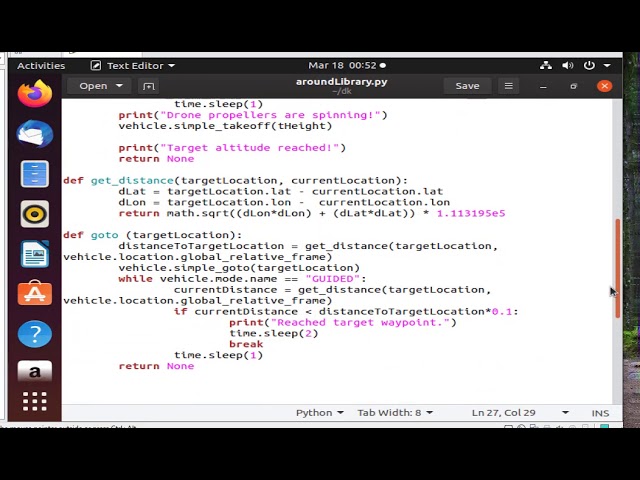Screen dimensions: 640x480
Task: Click the value 1.113195e5
Action: 471,213
